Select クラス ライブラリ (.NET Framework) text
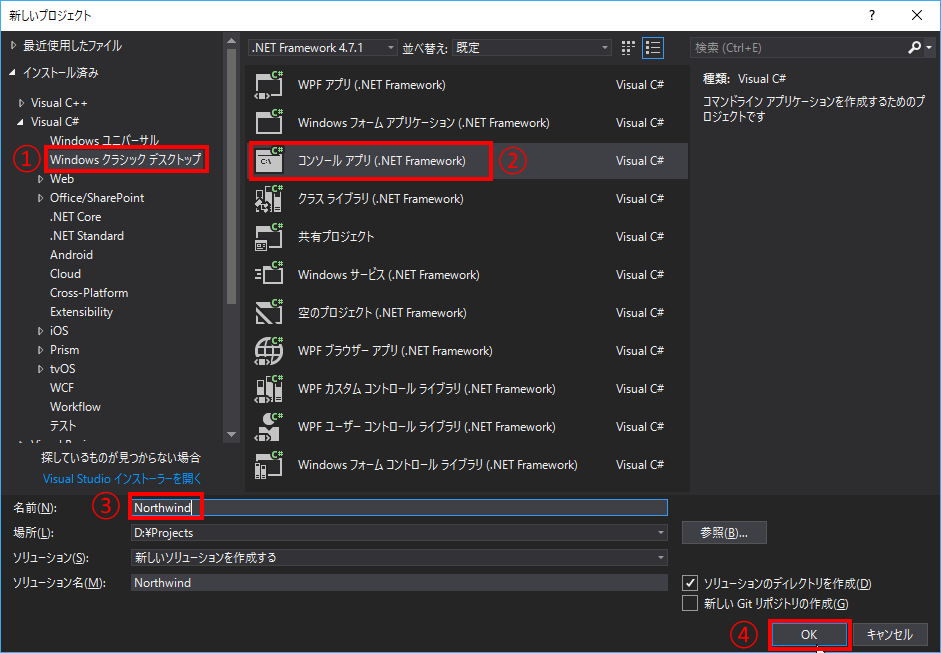Screen dimensions: 941x653 pyautogui.click(x=380, y=199)
